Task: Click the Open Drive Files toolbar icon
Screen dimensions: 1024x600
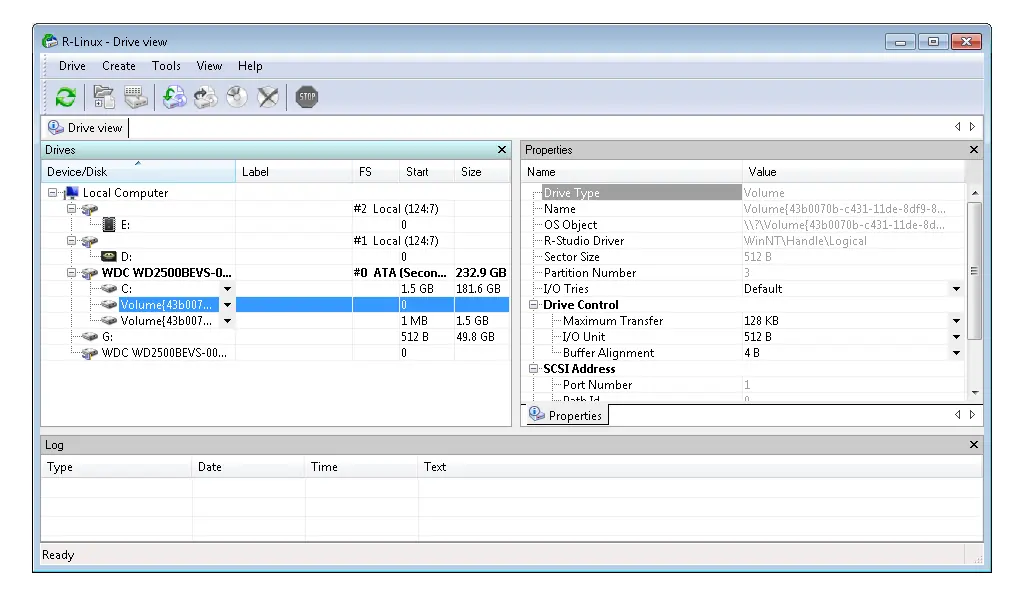Action: coord(104,97)
